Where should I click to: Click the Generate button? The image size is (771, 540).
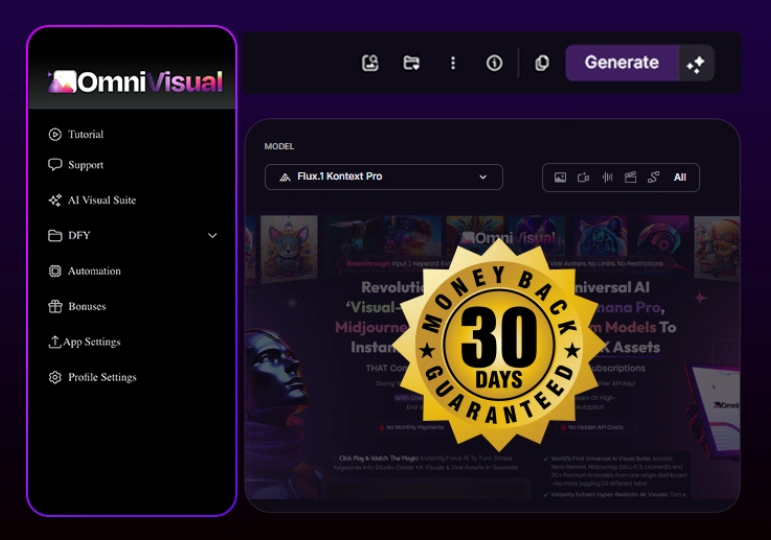(x=622, y=63)
